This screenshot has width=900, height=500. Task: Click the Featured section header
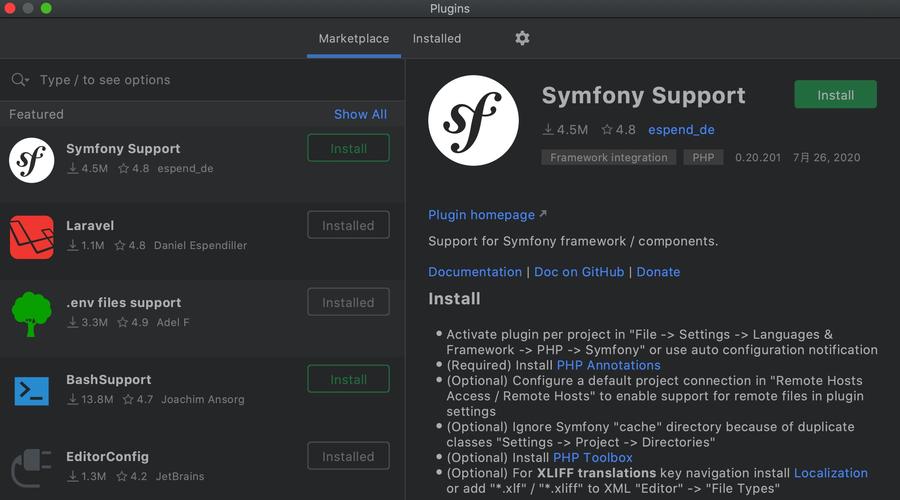pos(36,114)
